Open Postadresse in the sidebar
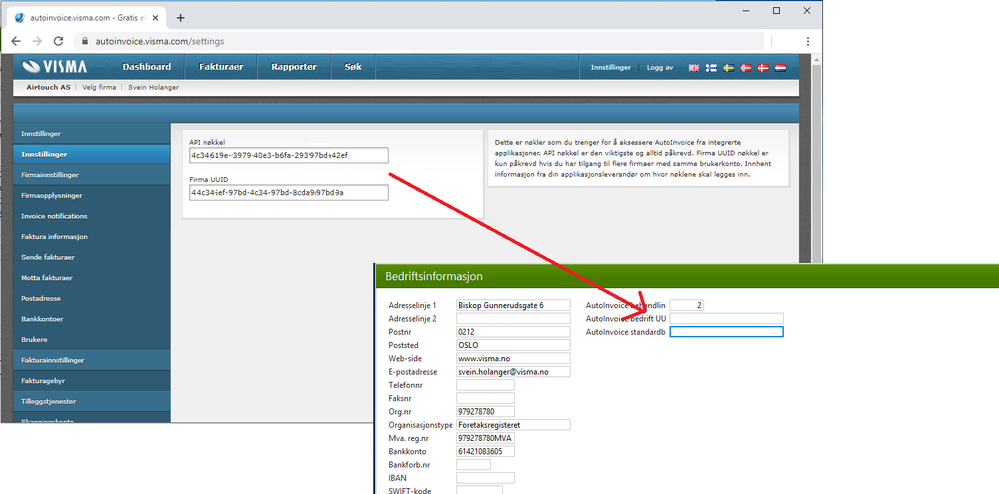Image resolution: width=999 pixels, height=494 pixels. point(92,298)
